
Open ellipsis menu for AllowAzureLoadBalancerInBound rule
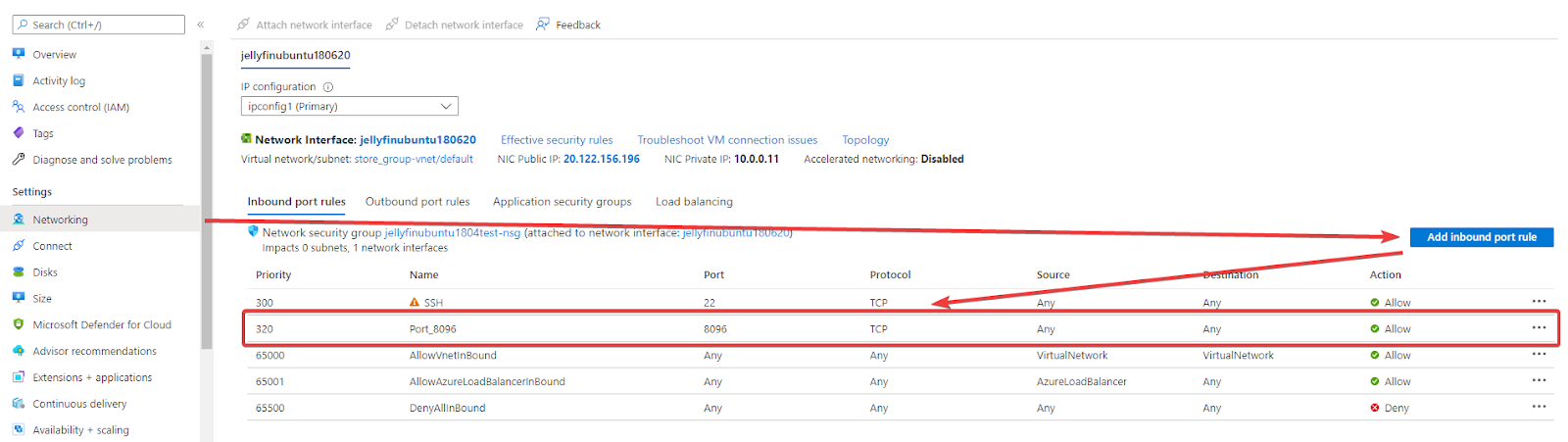pyautogui.click(x=1539, y=380)
